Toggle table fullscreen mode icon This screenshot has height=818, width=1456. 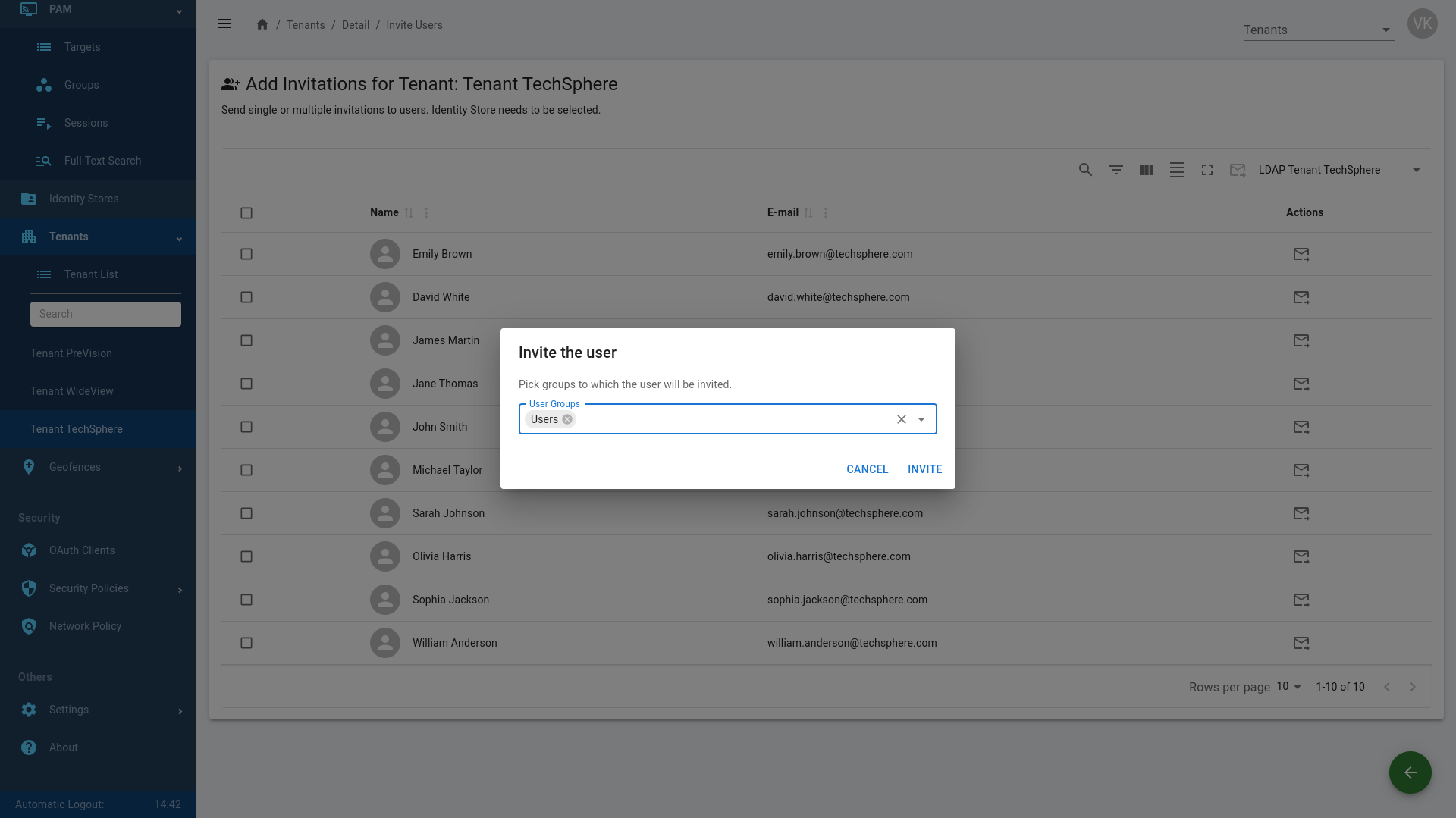(x=1207, y=170)
